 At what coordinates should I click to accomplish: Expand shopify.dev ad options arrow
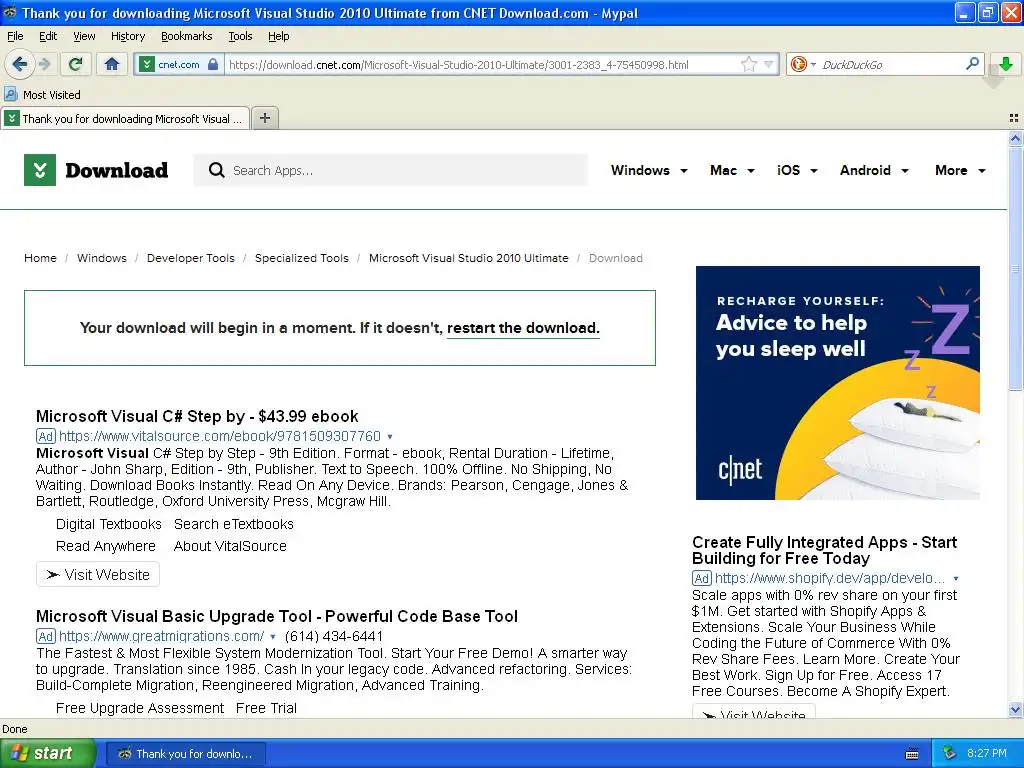[x=955, y=579]
